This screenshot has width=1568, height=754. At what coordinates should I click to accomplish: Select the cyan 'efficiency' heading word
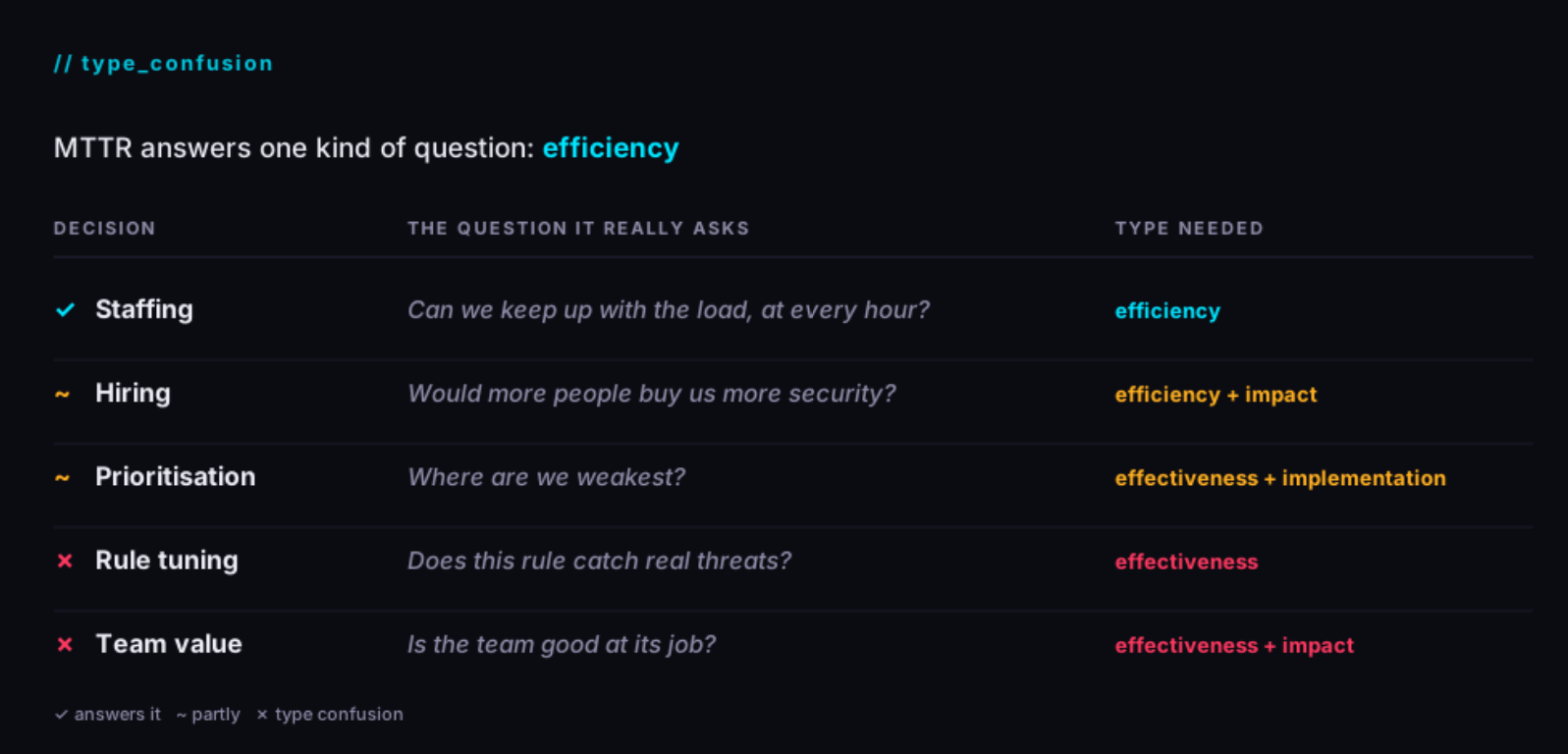611,148
